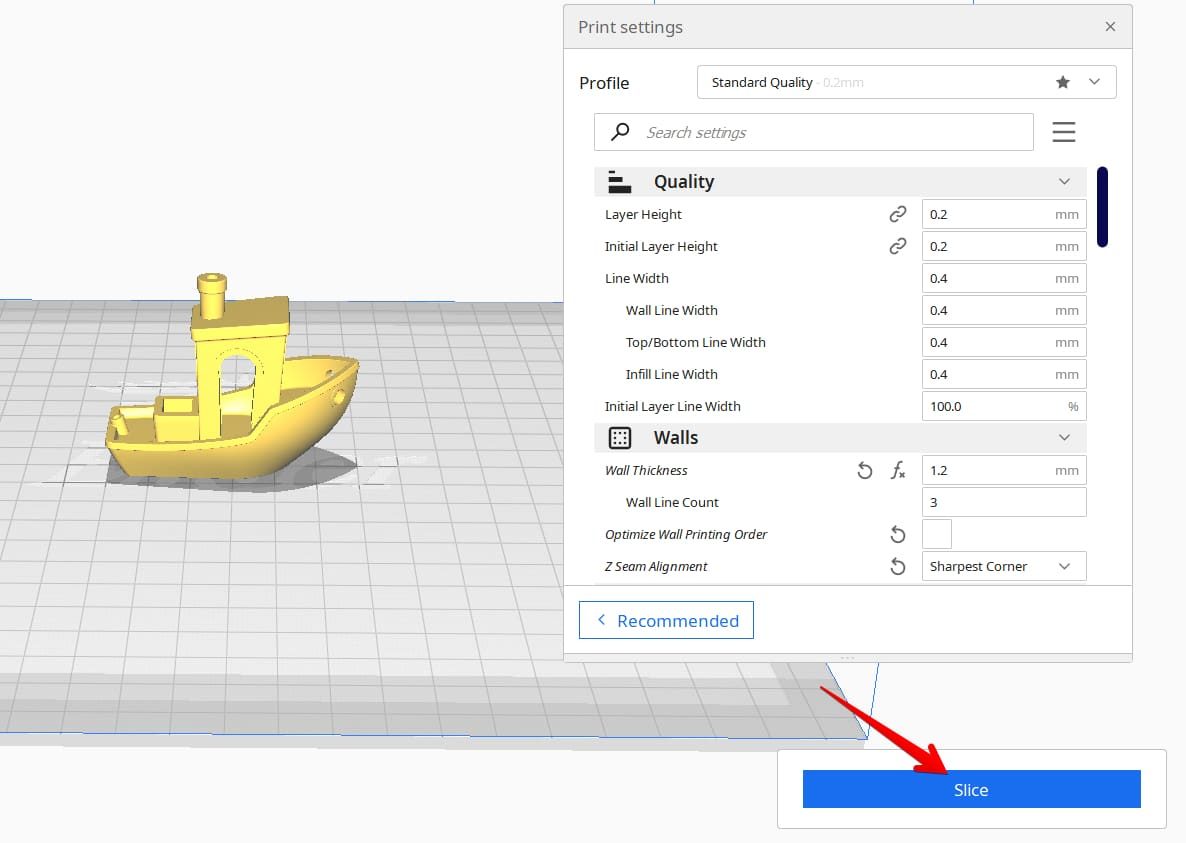The image size is (1186, 843).
Task: Reset Z Seam Alignment with the revert icon
Action: [898, 566]
